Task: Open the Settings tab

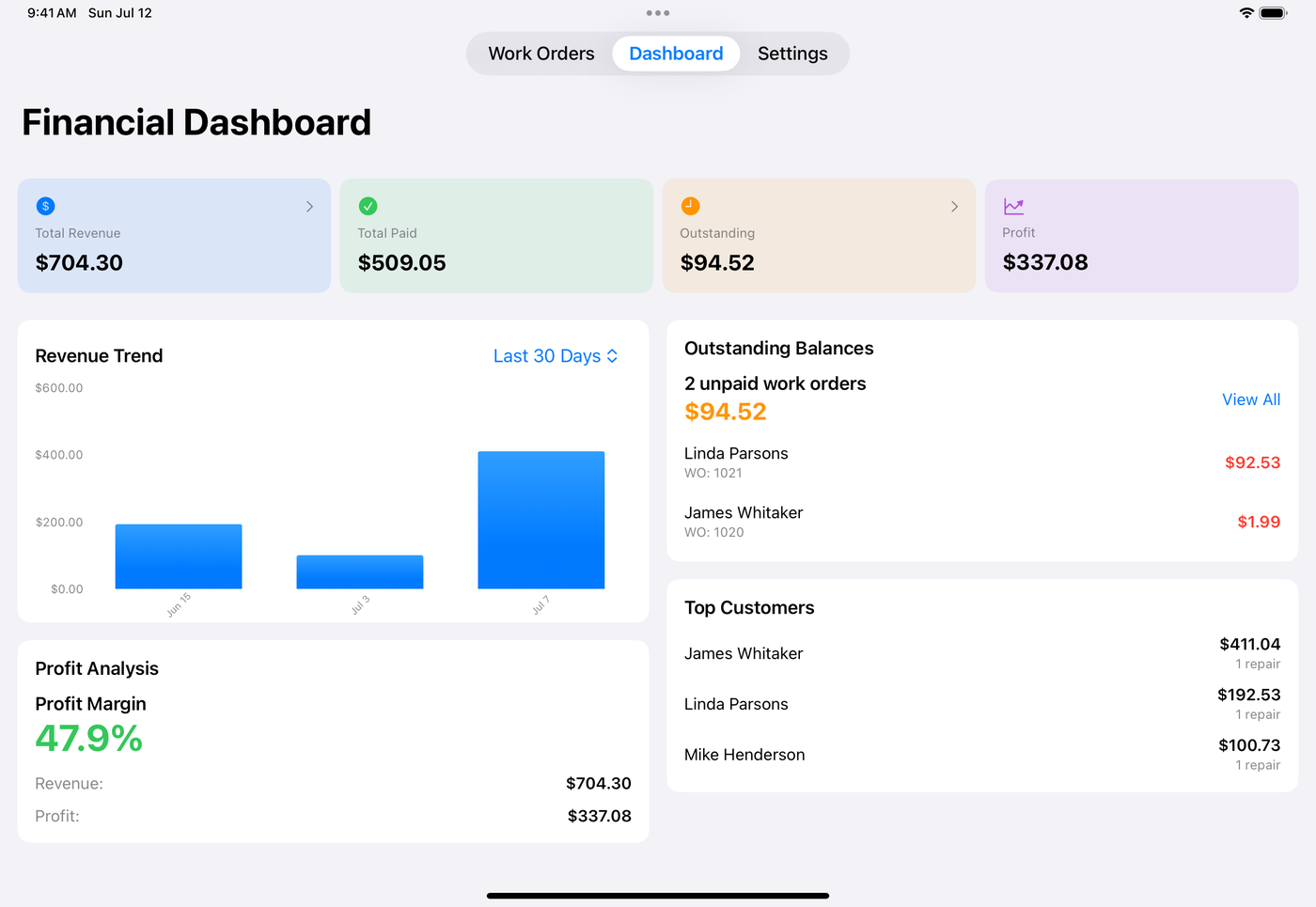Action: (x=792, y=54)
